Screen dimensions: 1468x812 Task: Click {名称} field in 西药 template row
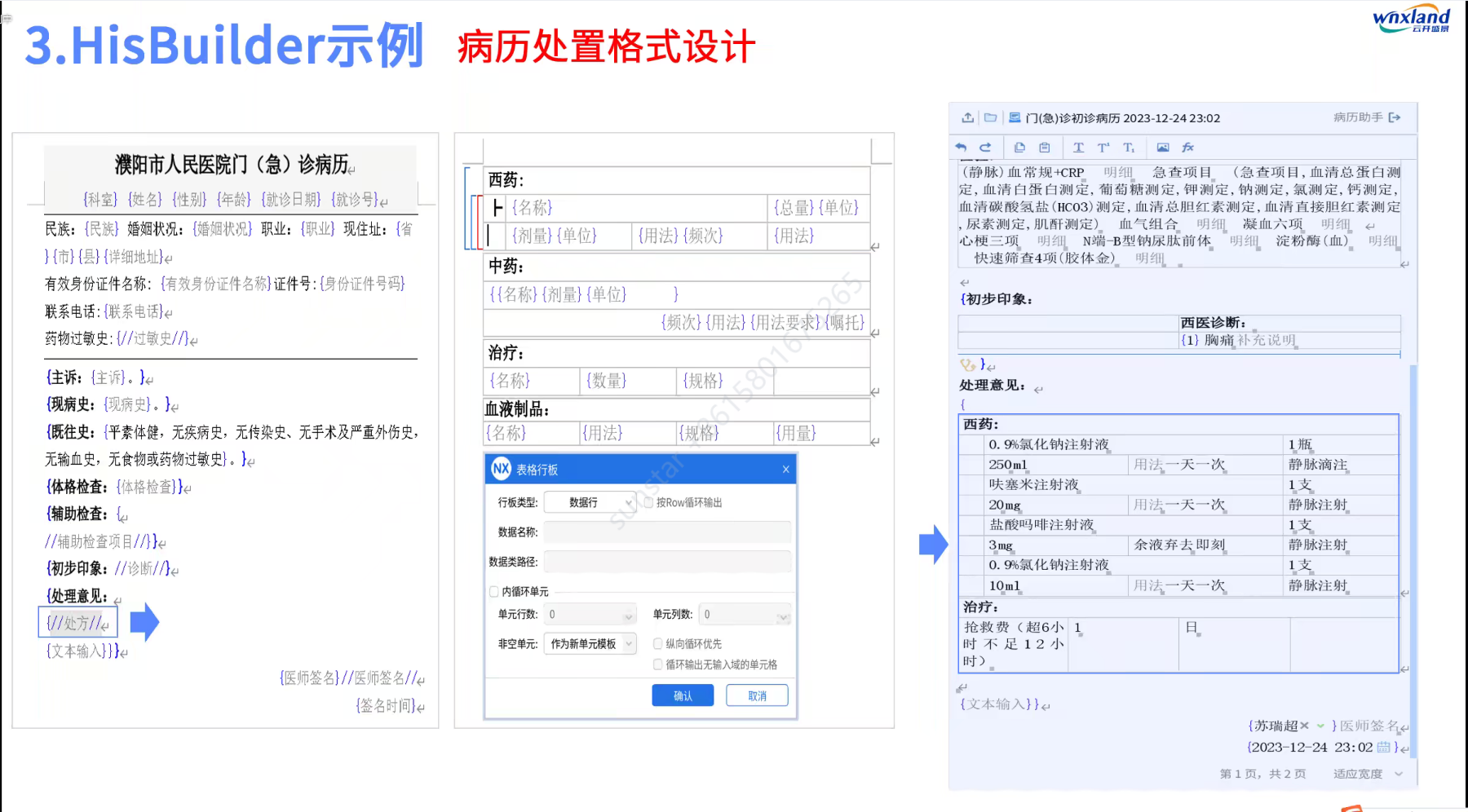point(532,208)
